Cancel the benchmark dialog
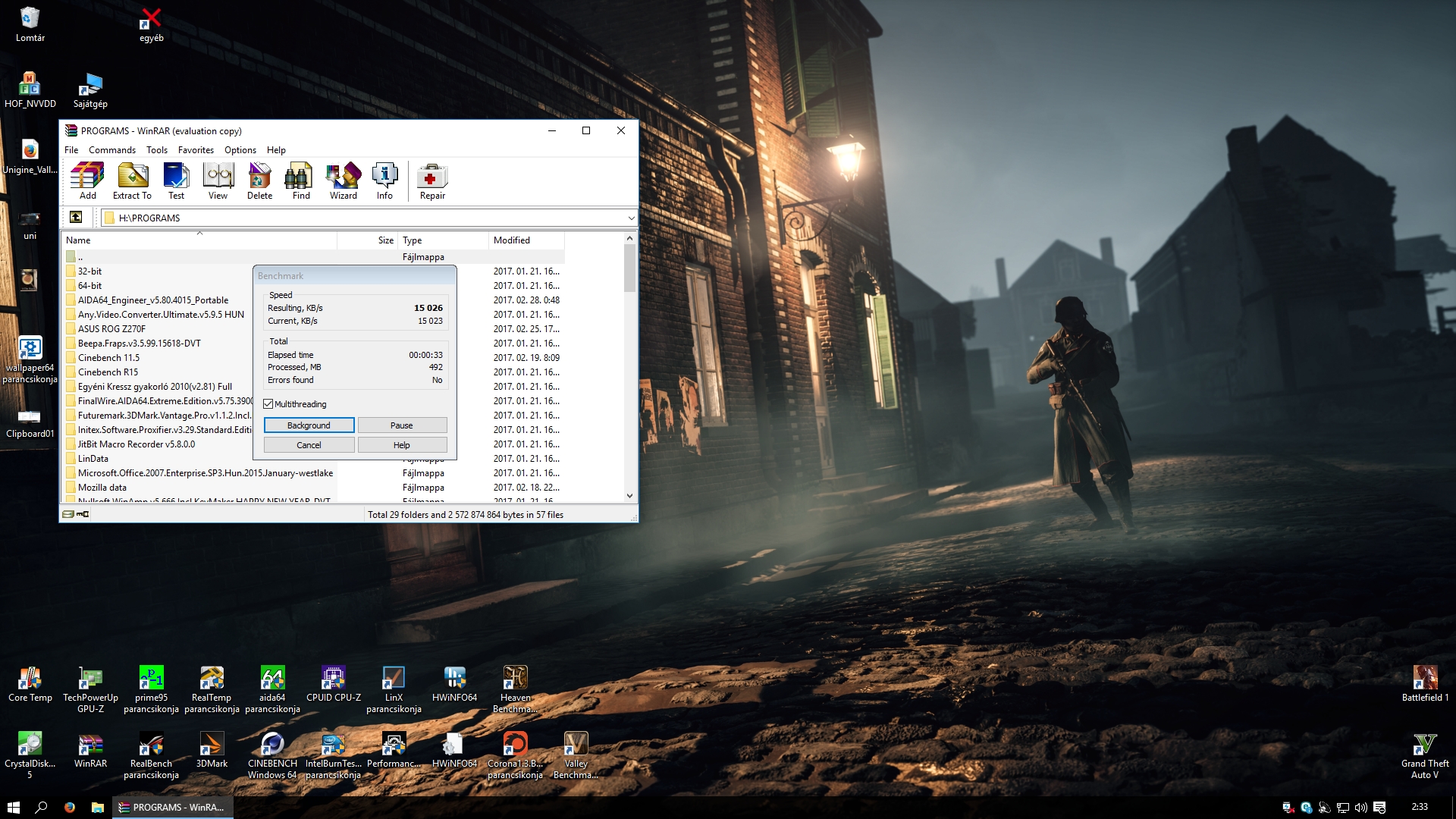1456x819 pixels. 309,445
